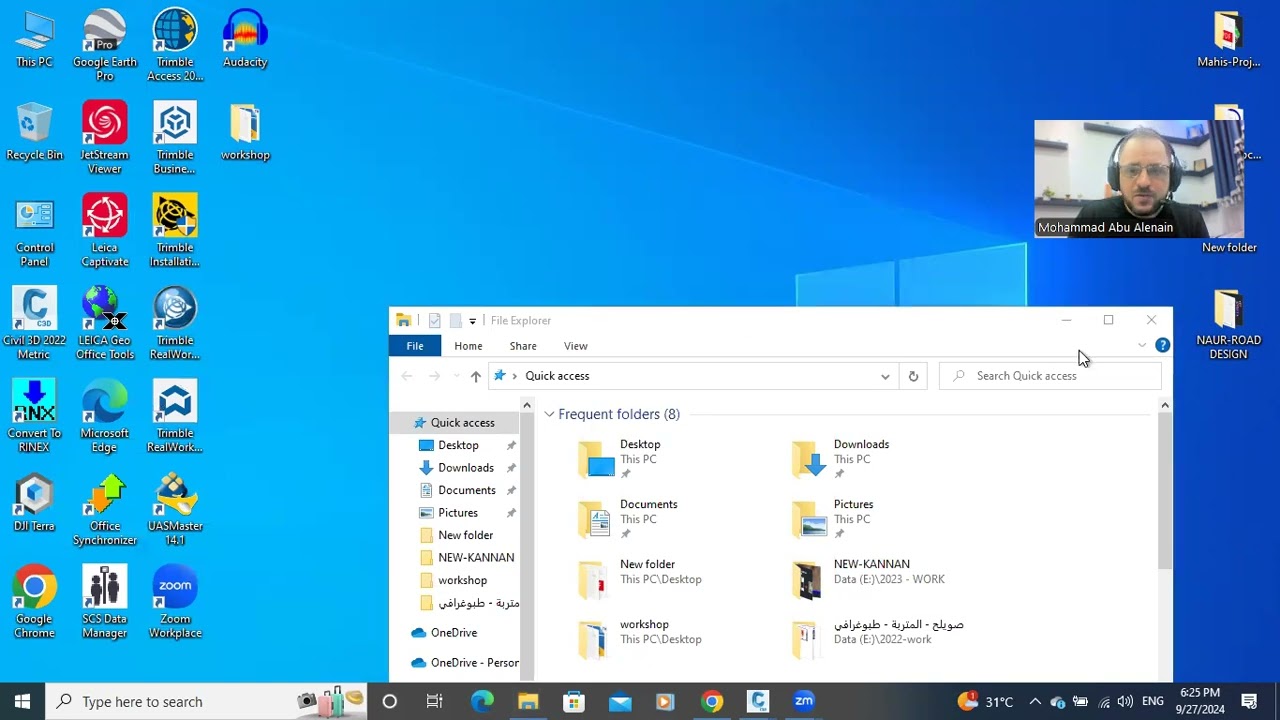Select Desktop in navigation pane
The height and width of the screenshot is (720, 1280).
[456, 445]
